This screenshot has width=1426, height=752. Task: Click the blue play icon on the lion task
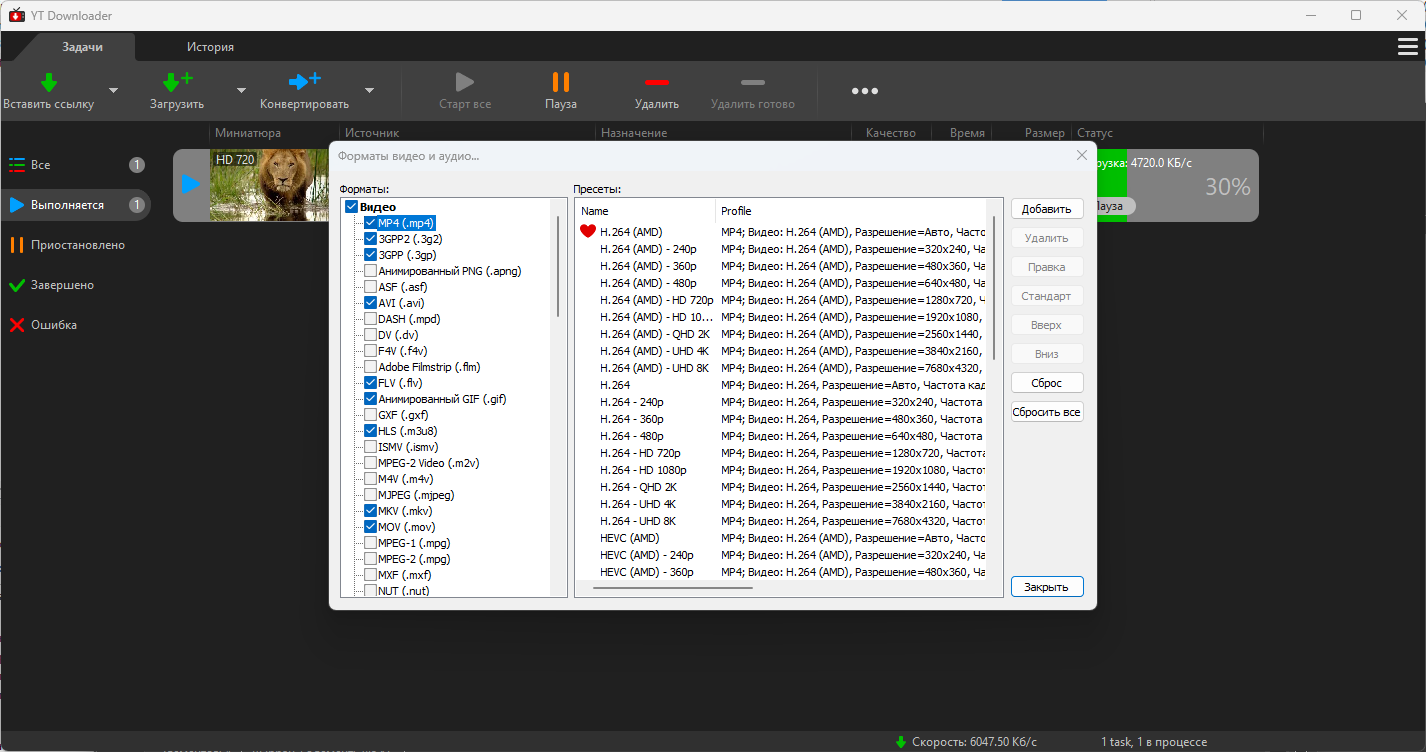(191, 185)
